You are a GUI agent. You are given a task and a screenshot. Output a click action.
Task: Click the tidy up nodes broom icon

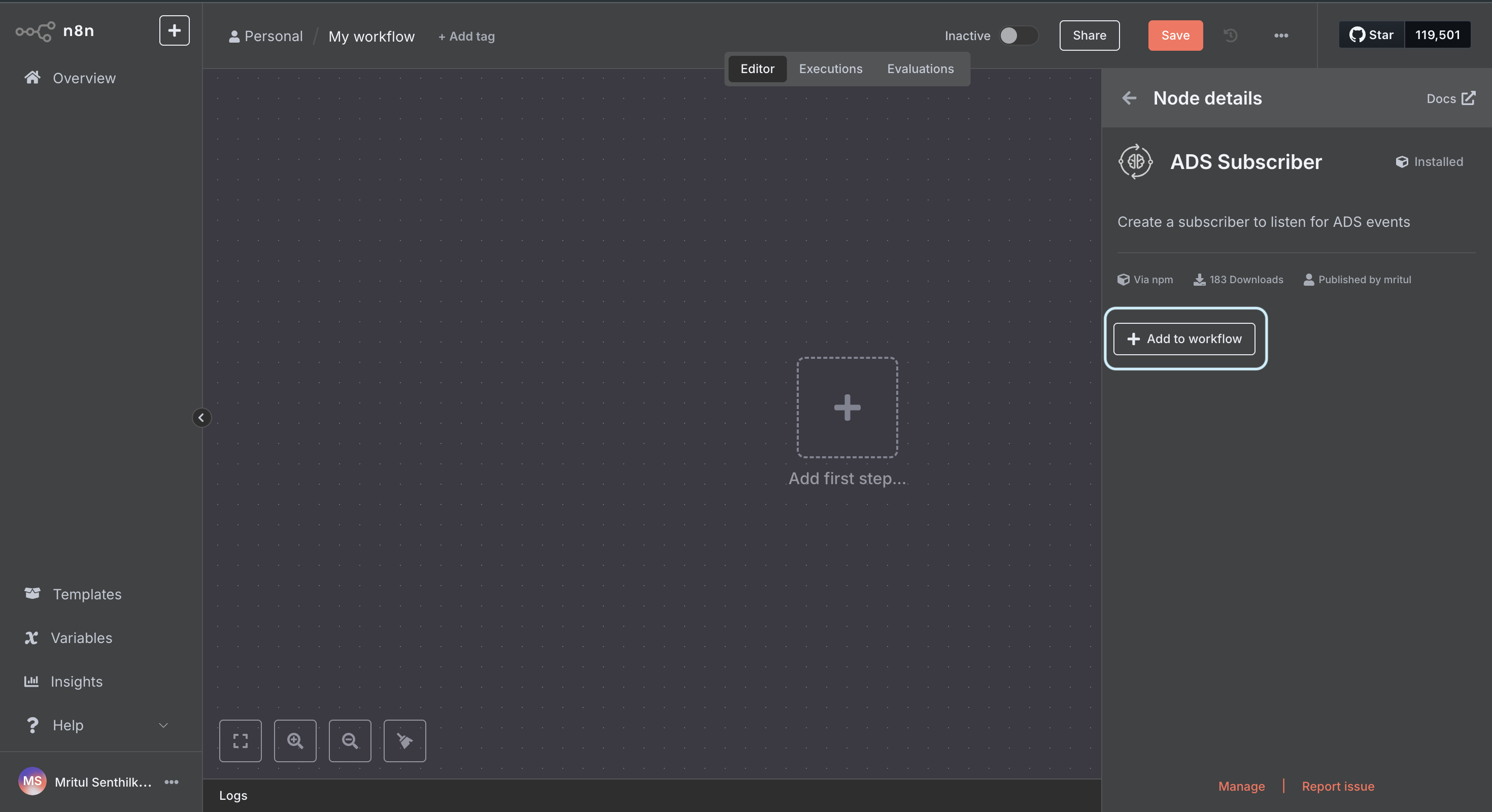coord(404,741)
